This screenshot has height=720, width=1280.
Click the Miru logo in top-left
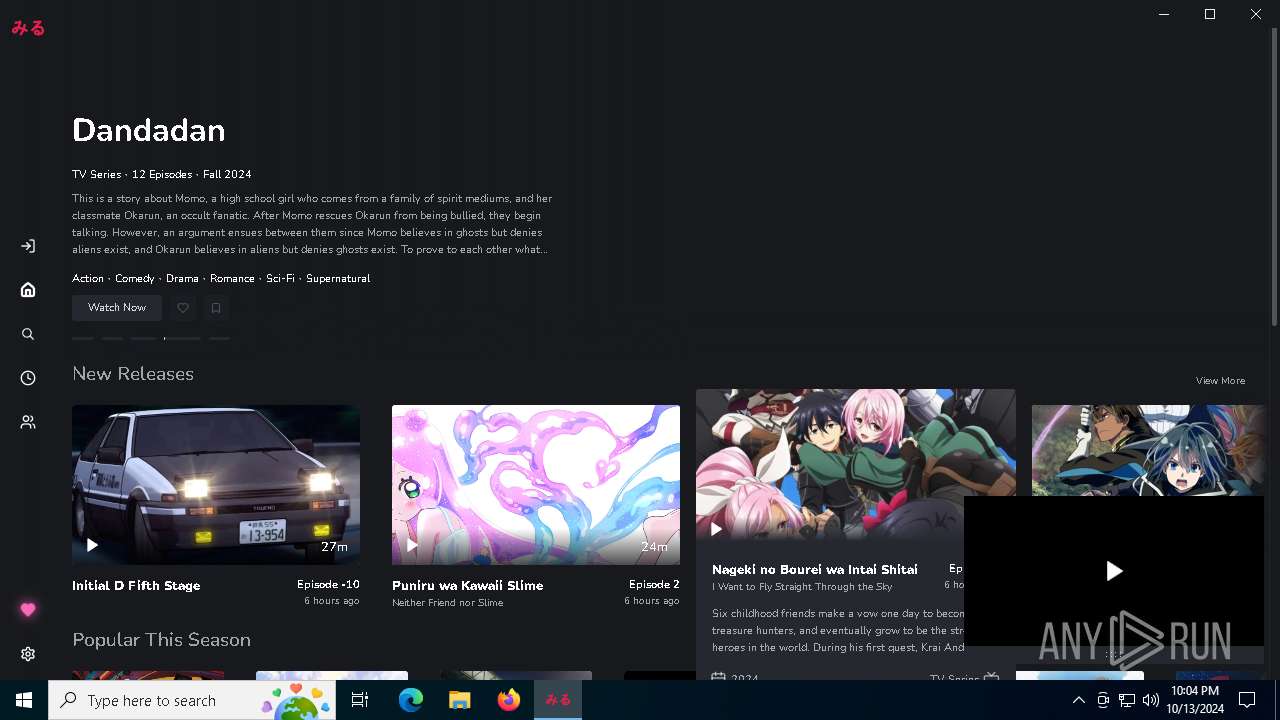coord(28,28)
